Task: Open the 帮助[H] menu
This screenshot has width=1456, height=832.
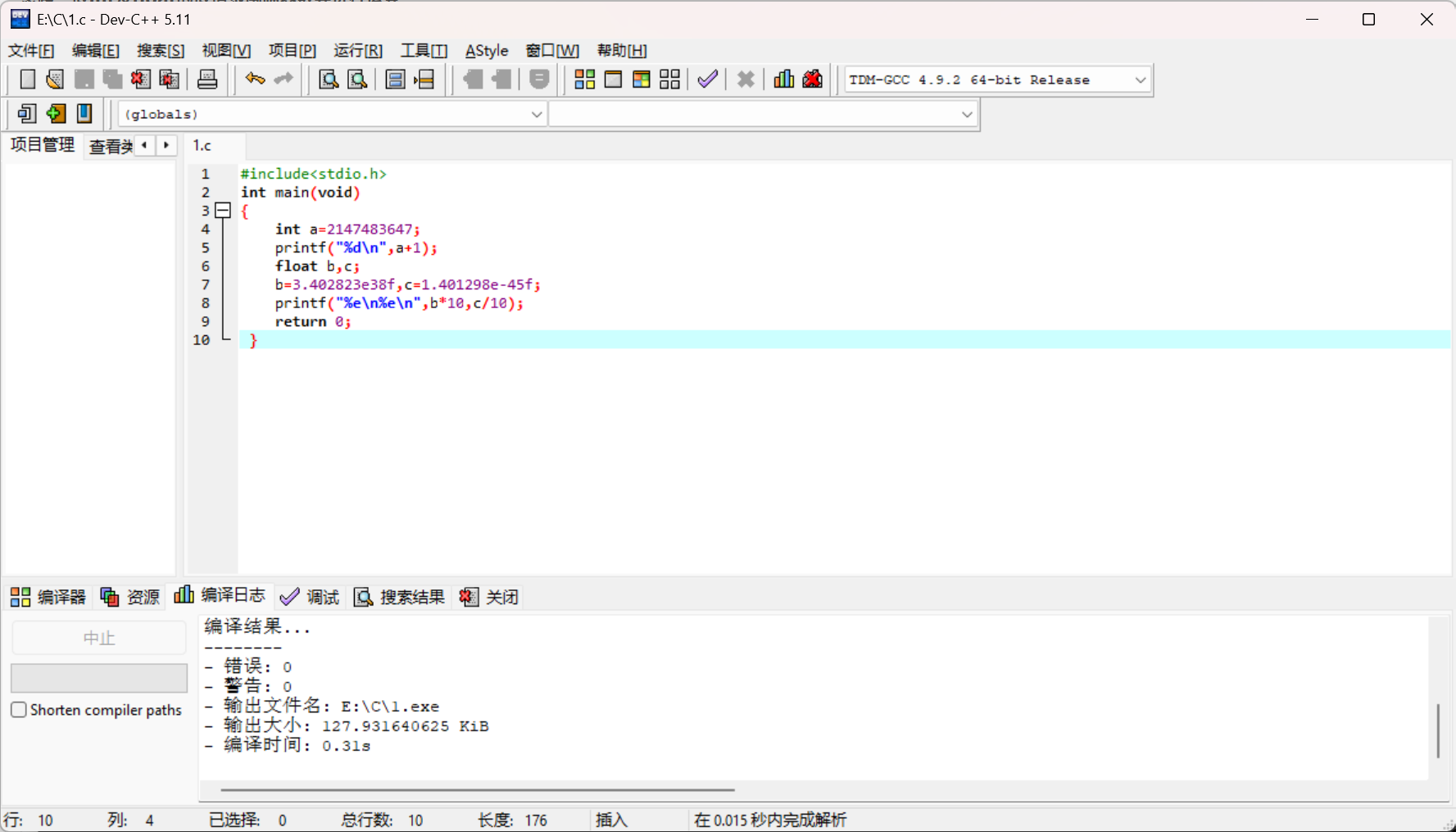Action: tap(622, 51)
